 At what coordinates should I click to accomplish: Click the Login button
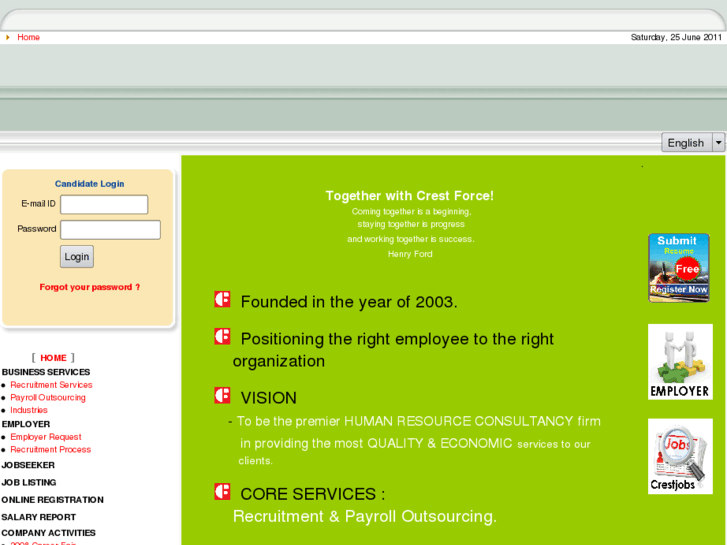77,256
